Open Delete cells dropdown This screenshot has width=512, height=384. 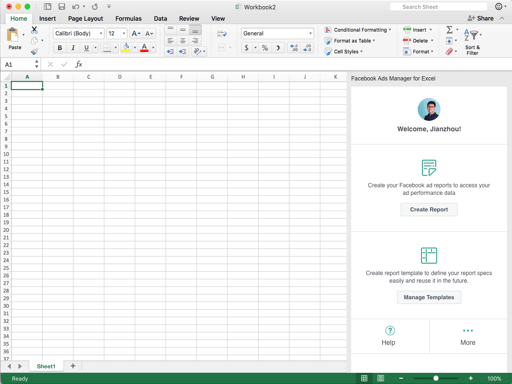tap(418, 41)
